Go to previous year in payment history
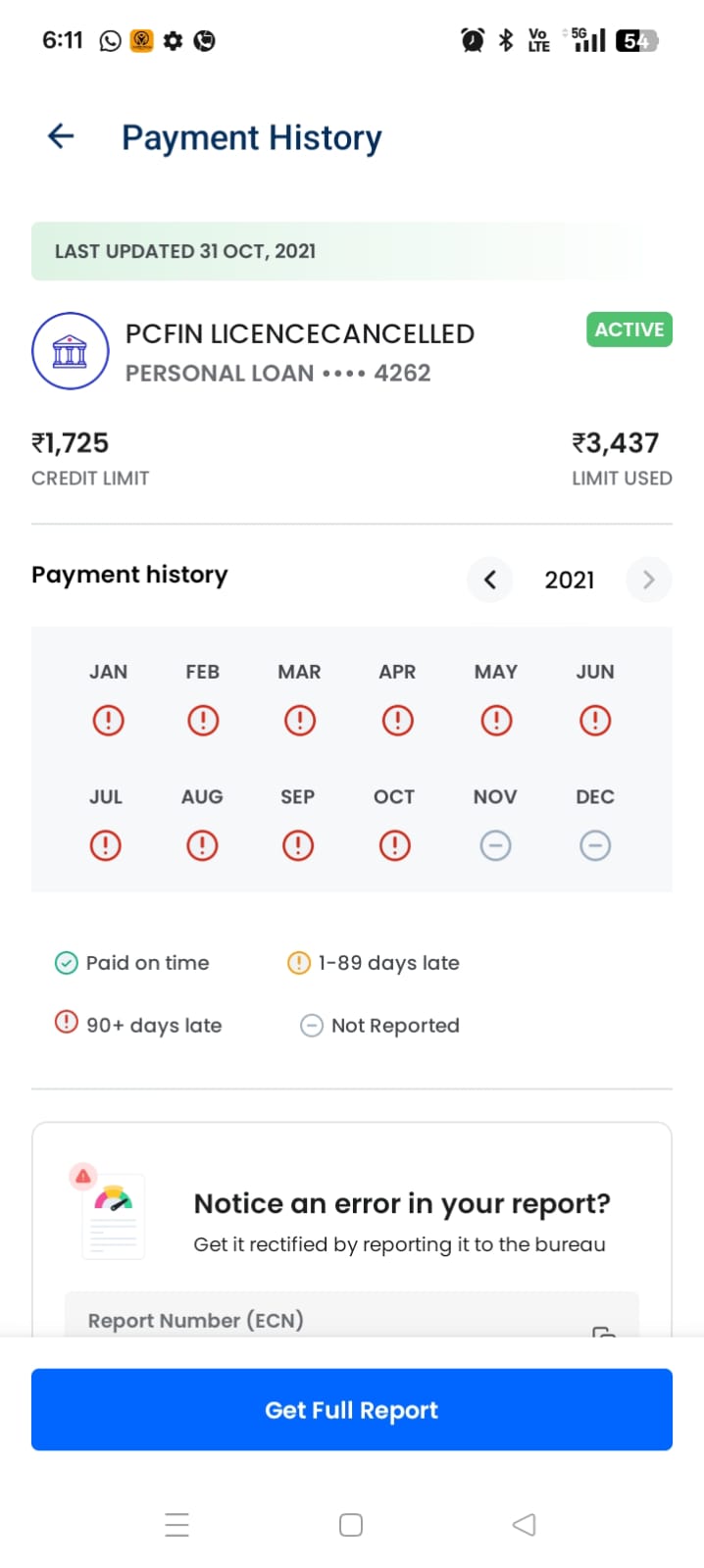This screenshot has width=704, height=1568. tap(490, 580)
